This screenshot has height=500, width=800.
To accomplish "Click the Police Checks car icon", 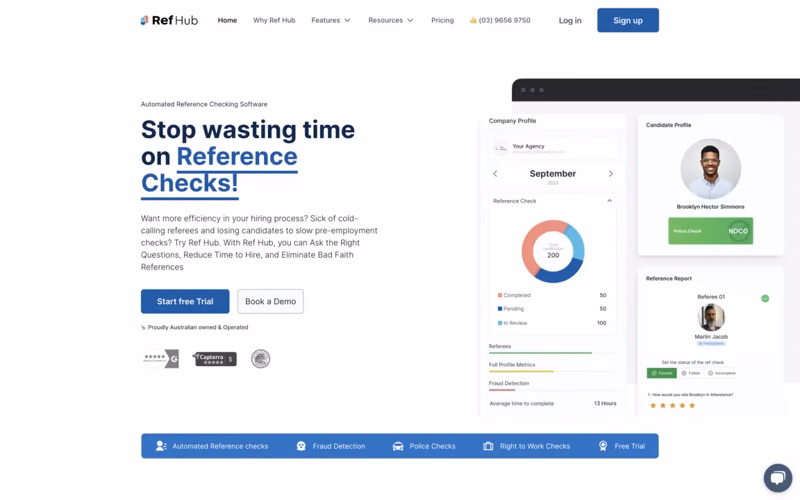I will (398, 446).
